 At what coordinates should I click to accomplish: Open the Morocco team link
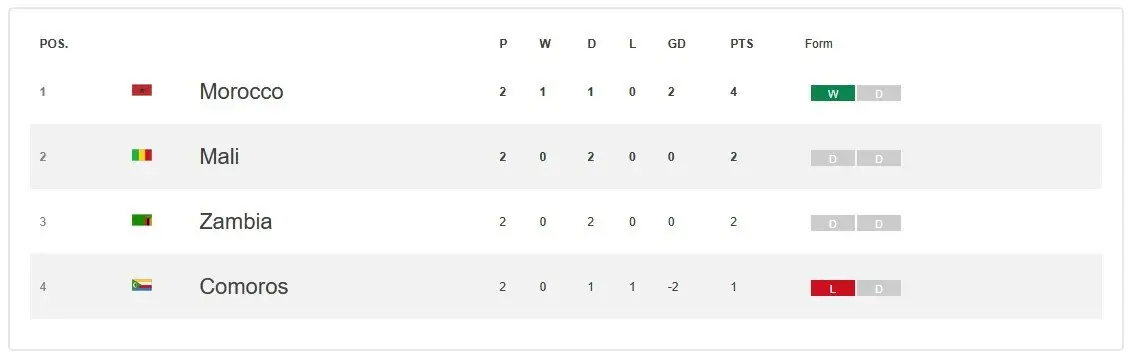pos(241,91)
